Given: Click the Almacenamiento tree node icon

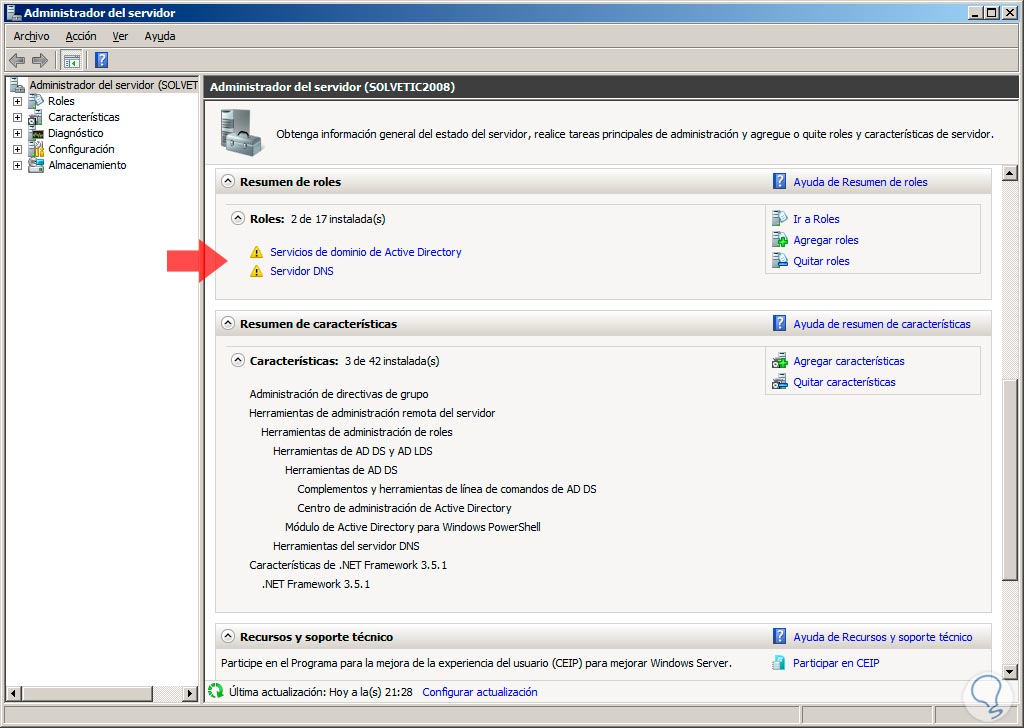Looking at the screenshot, I should [x=36, y=165].
